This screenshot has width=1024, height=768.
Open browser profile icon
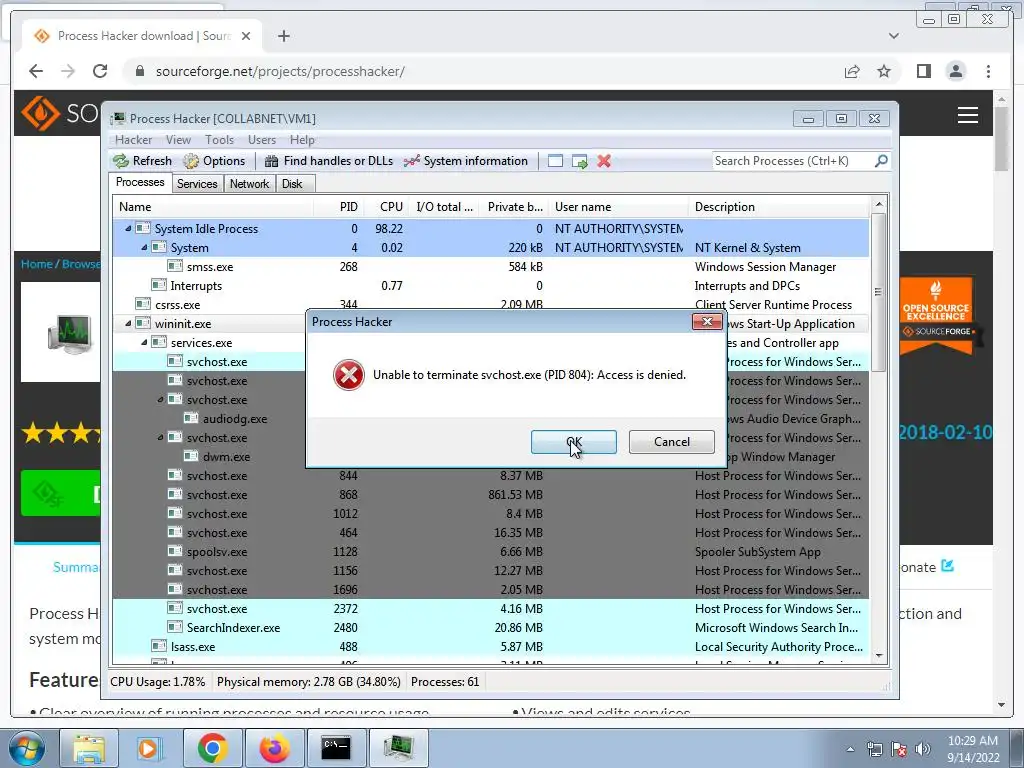[x=955, y=71]
